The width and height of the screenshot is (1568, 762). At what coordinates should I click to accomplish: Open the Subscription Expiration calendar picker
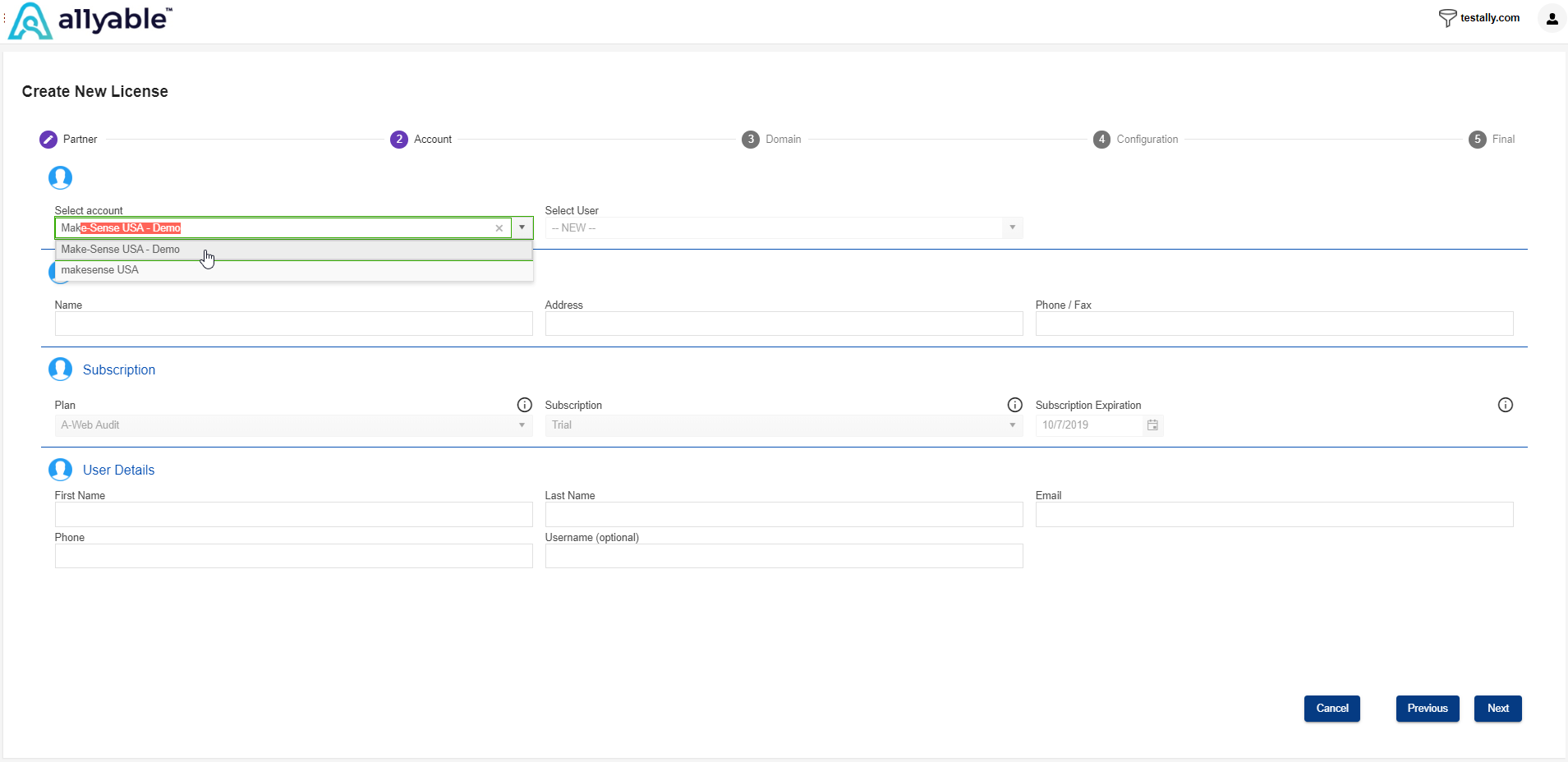coord(1152,425)
